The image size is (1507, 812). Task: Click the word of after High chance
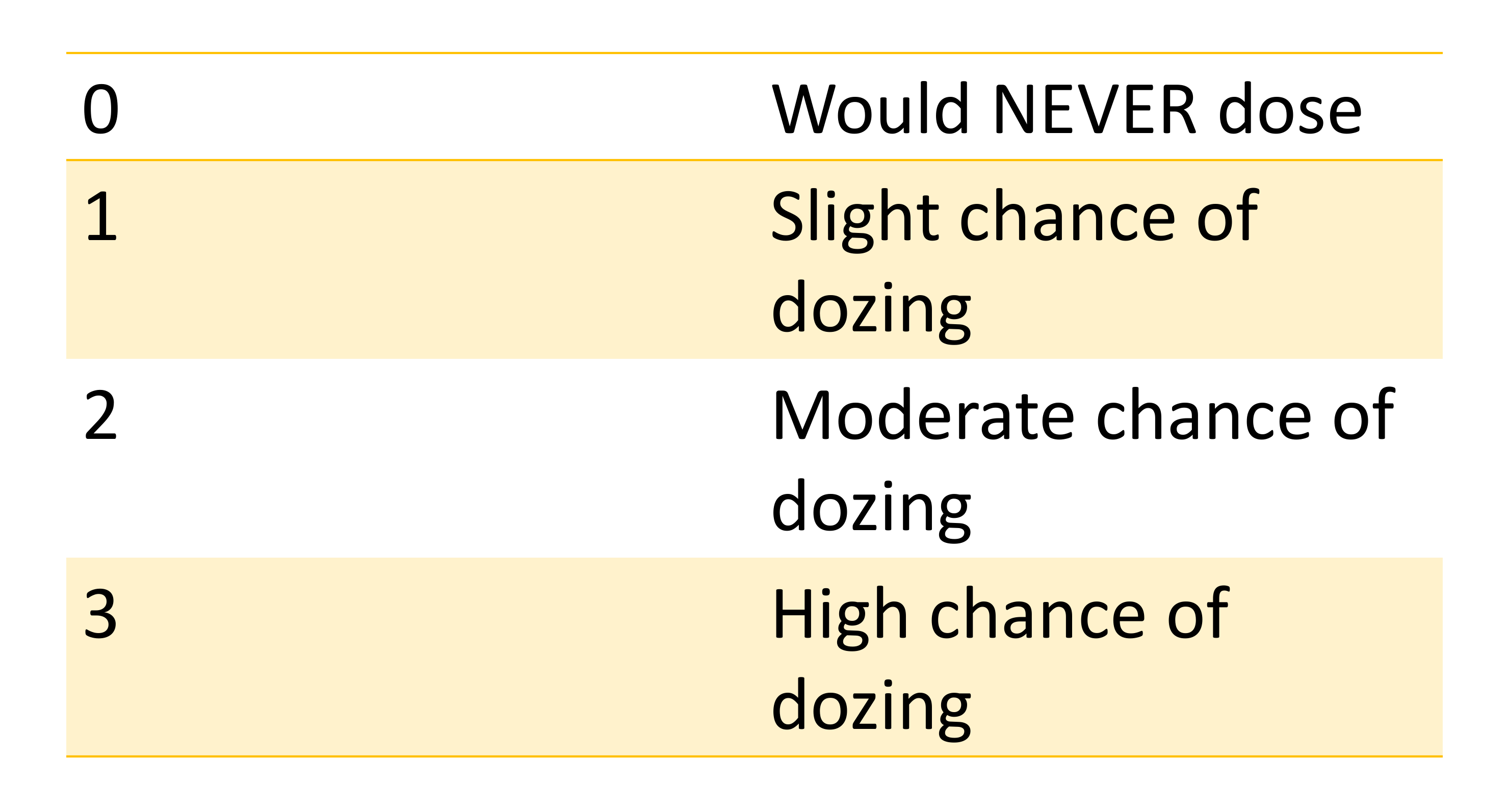tap(1198, 613)
